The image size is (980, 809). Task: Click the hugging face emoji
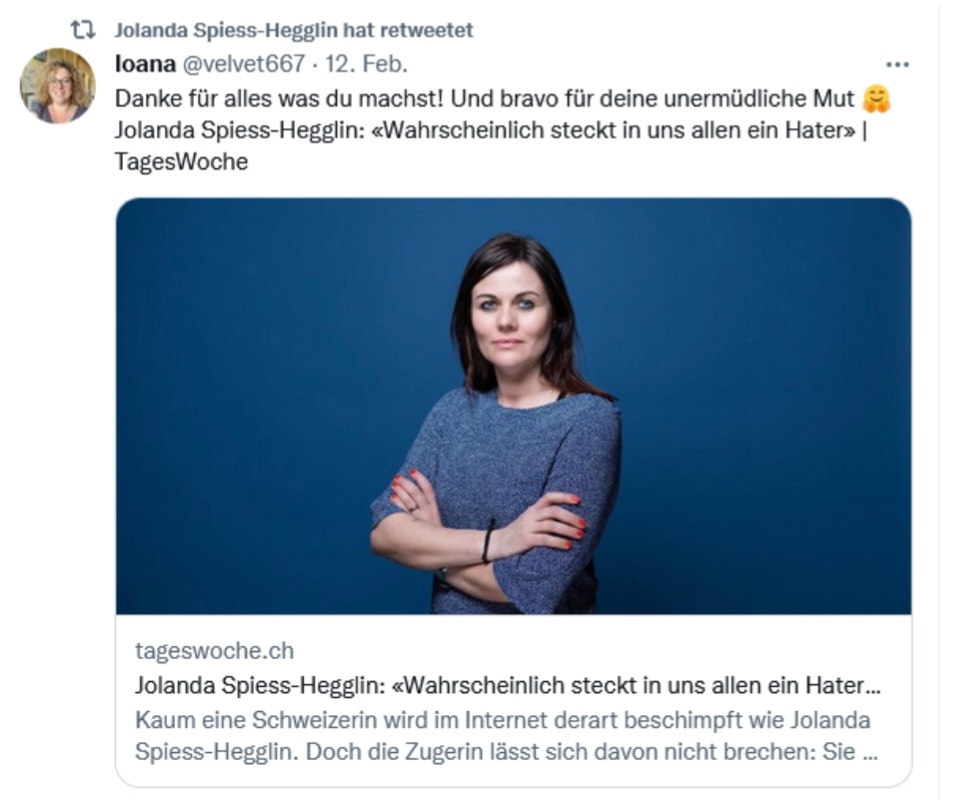tap(876, 99)
